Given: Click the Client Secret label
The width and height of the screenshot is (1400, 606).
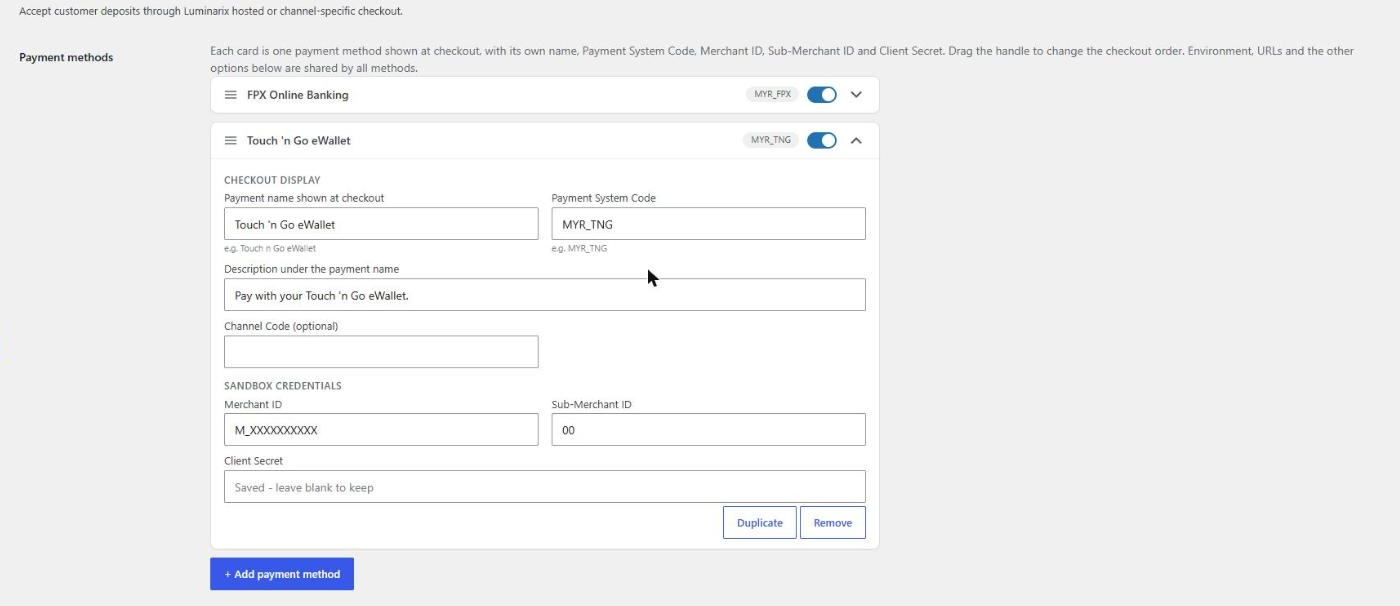Looking at the screenshot, I should click(253, 461).
